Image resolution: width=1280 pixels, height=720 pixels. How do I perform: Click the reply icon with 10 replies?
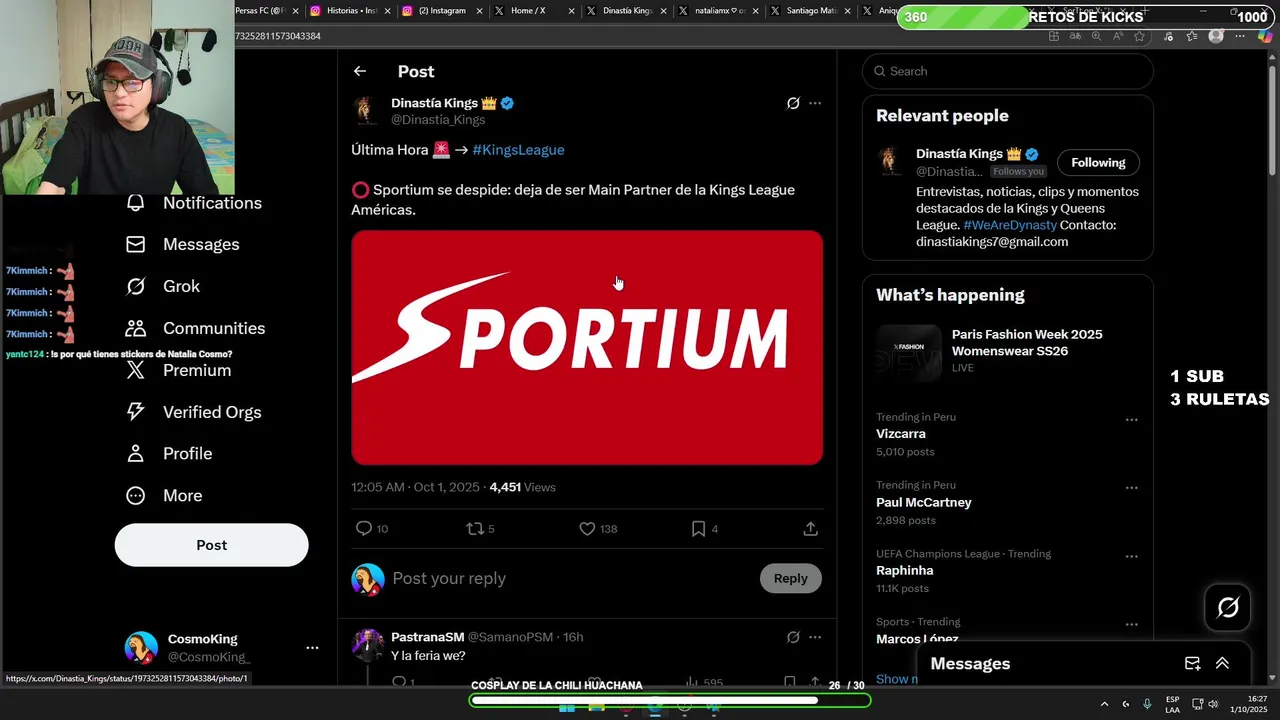(x=364, y=529)
